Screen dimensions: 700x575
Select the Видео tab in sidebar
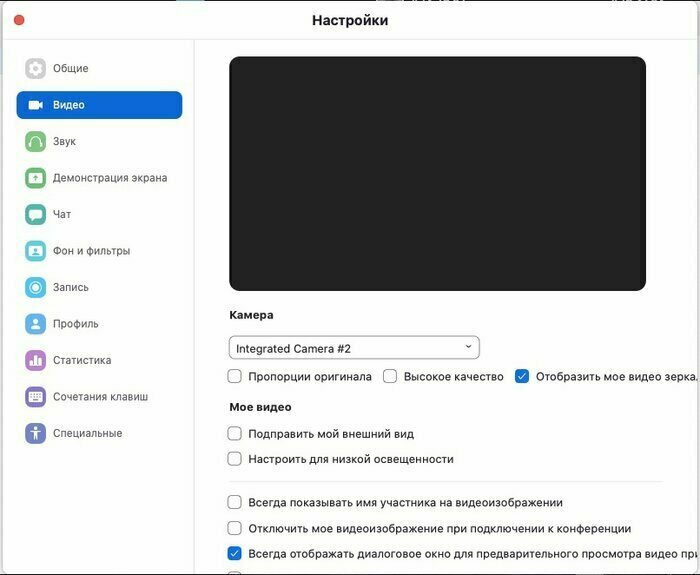coord(99,105)
